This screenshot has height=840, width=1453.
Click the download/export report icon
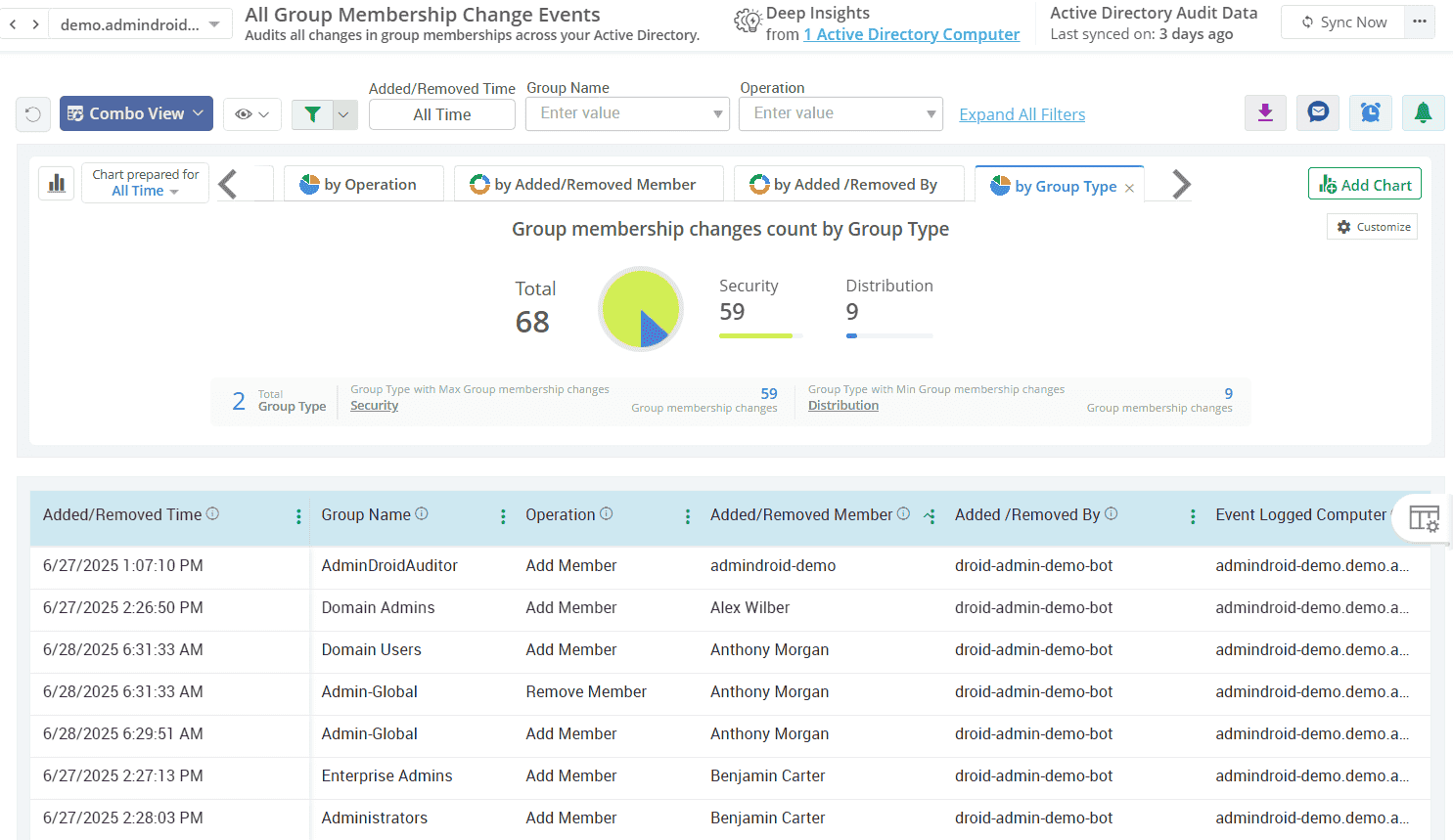pos(1265,113)
